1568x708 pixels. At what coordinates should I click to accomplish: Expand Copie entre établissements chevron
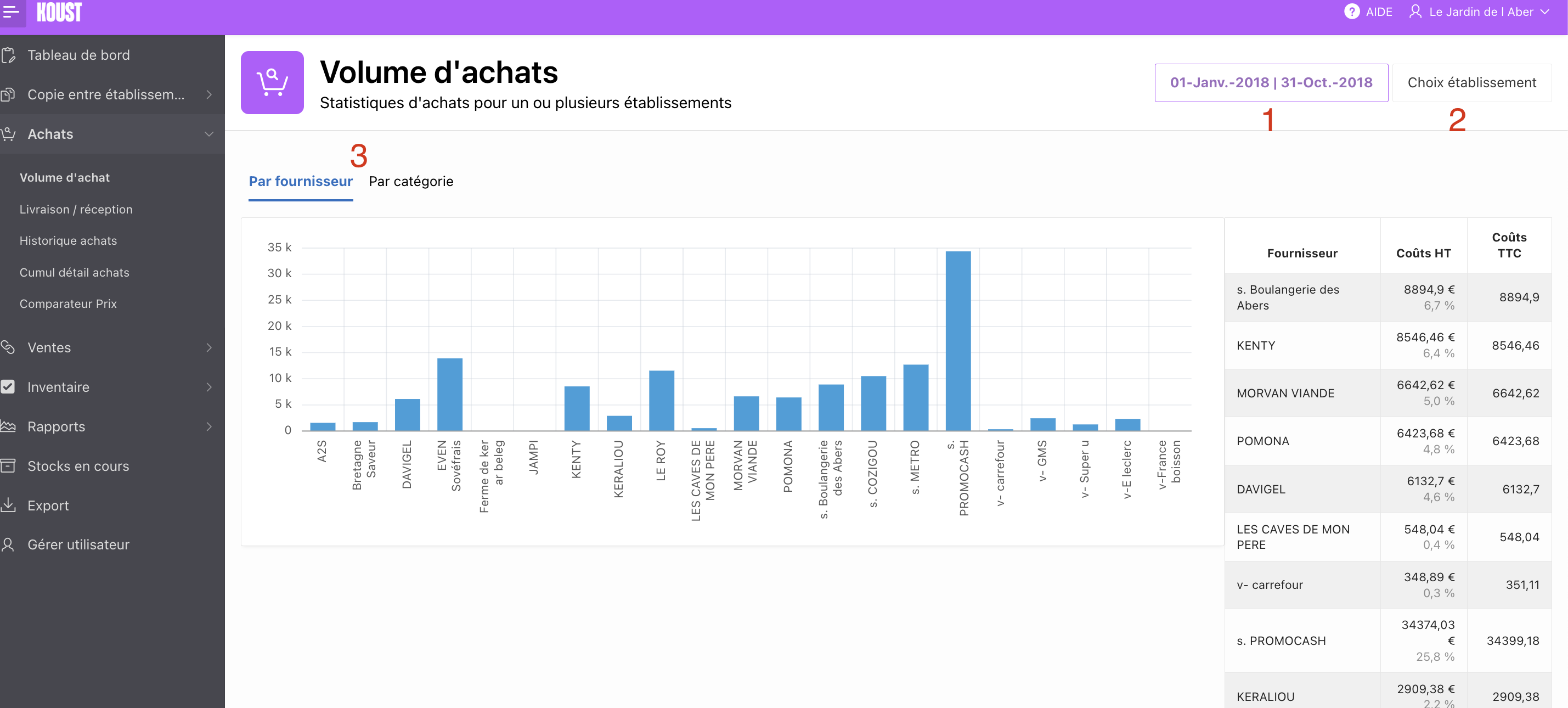point(209,94)
